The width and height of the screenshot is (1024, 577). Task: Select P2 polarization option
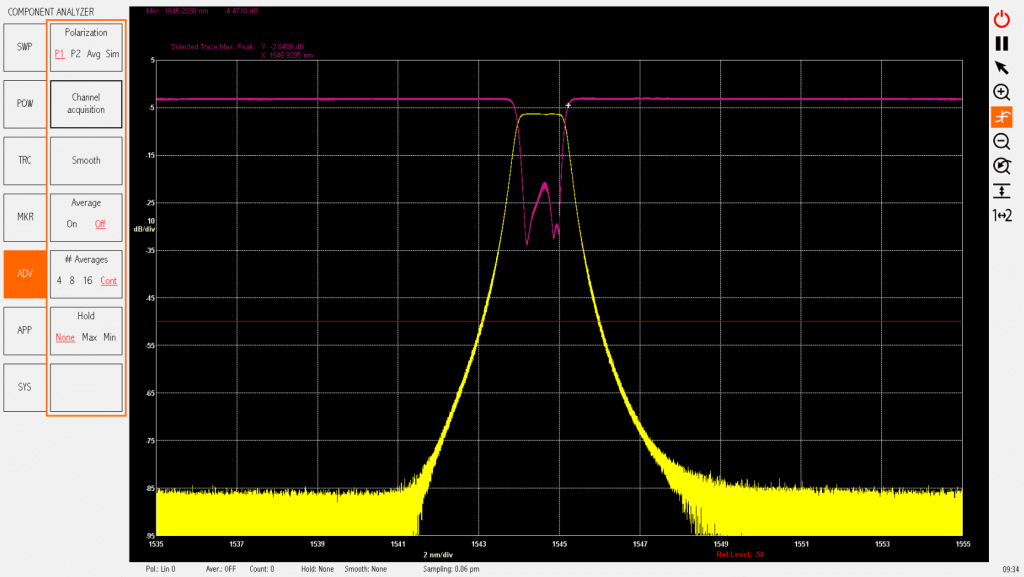point(76,54)
